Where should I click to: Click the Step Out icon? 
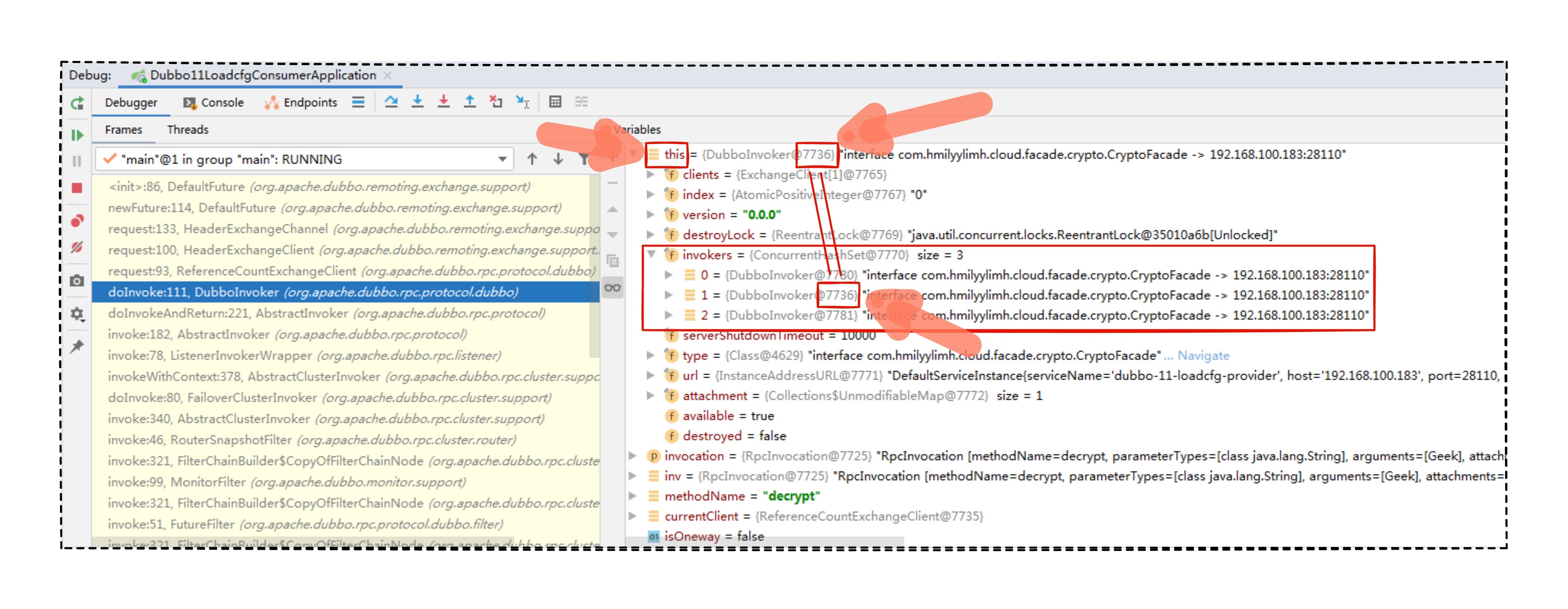pos(470,101)
